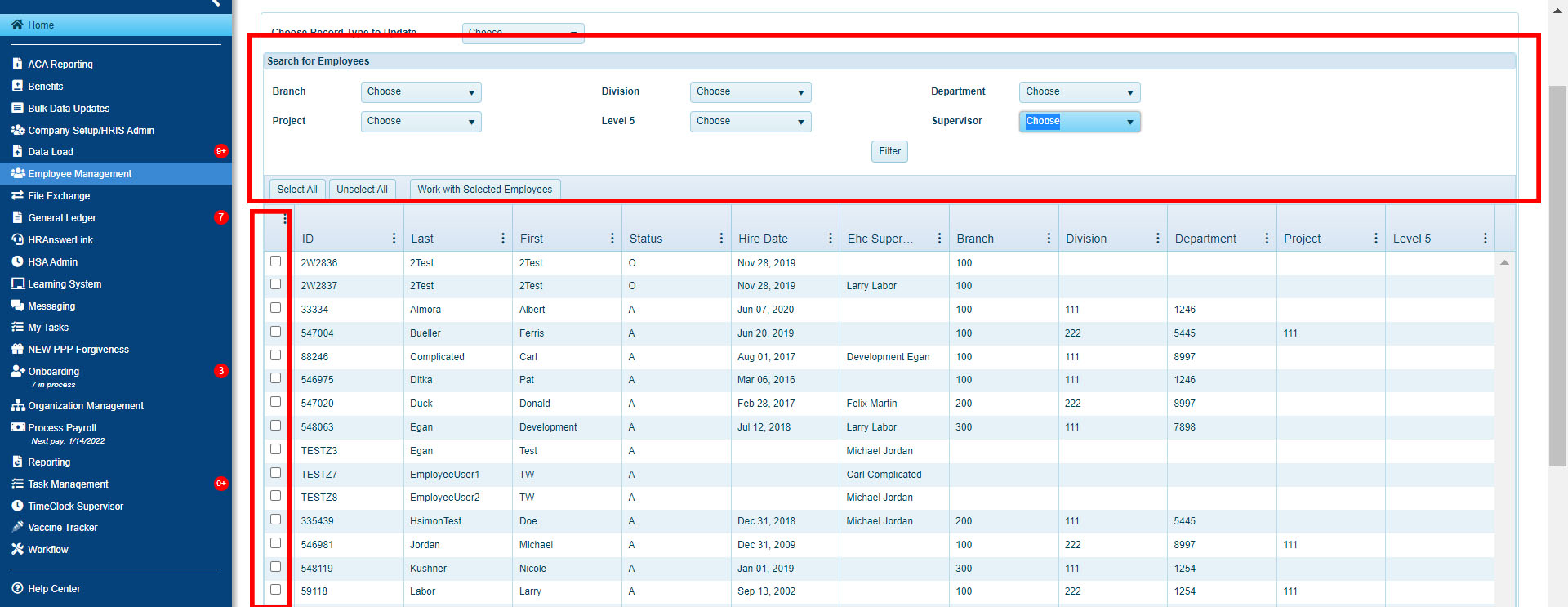Image resolution: width=1568 pixels, height=607 pixels.
Task: Click the Workflow tools icon
Action: [x=17, y=549]
